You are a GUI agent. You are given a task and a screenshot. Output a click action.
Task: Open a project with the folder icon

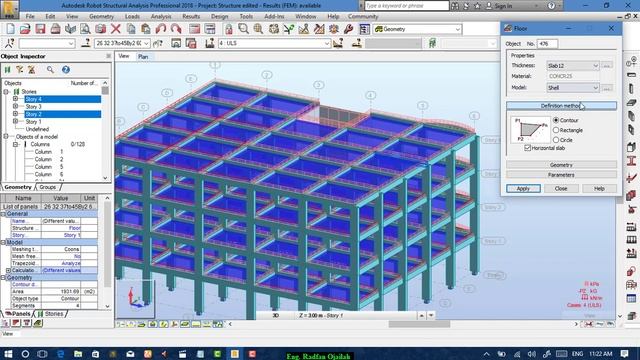(x=25, y=29)
